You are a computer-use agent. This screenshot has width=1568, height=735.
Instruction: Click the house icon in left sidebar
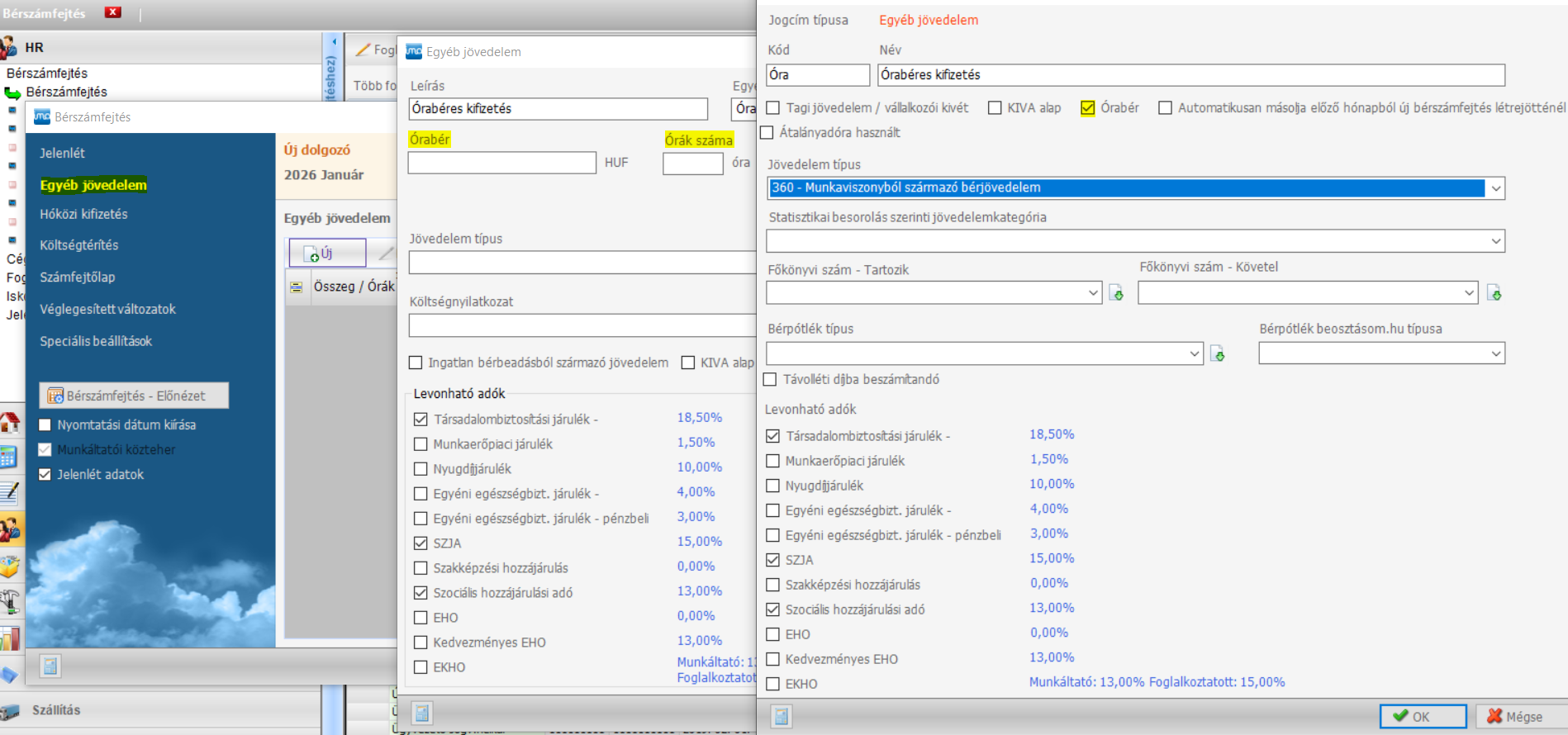pos(9,424)
